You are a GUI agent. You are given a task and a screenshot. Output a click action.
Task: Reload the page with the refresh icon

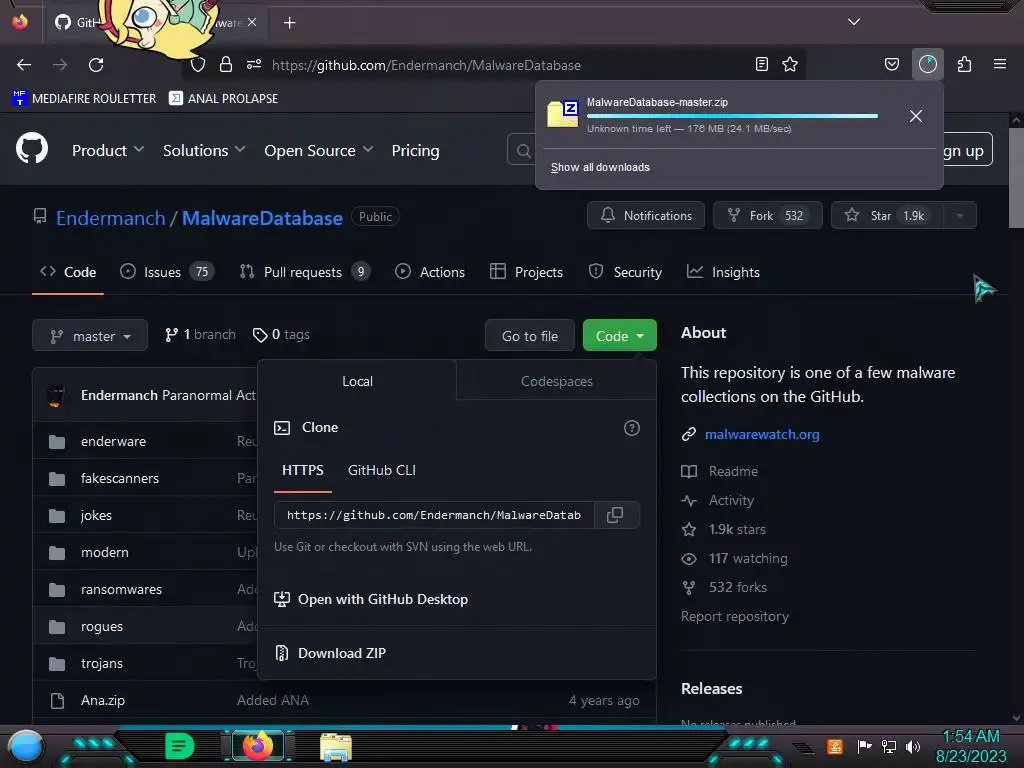click(96, 65)
